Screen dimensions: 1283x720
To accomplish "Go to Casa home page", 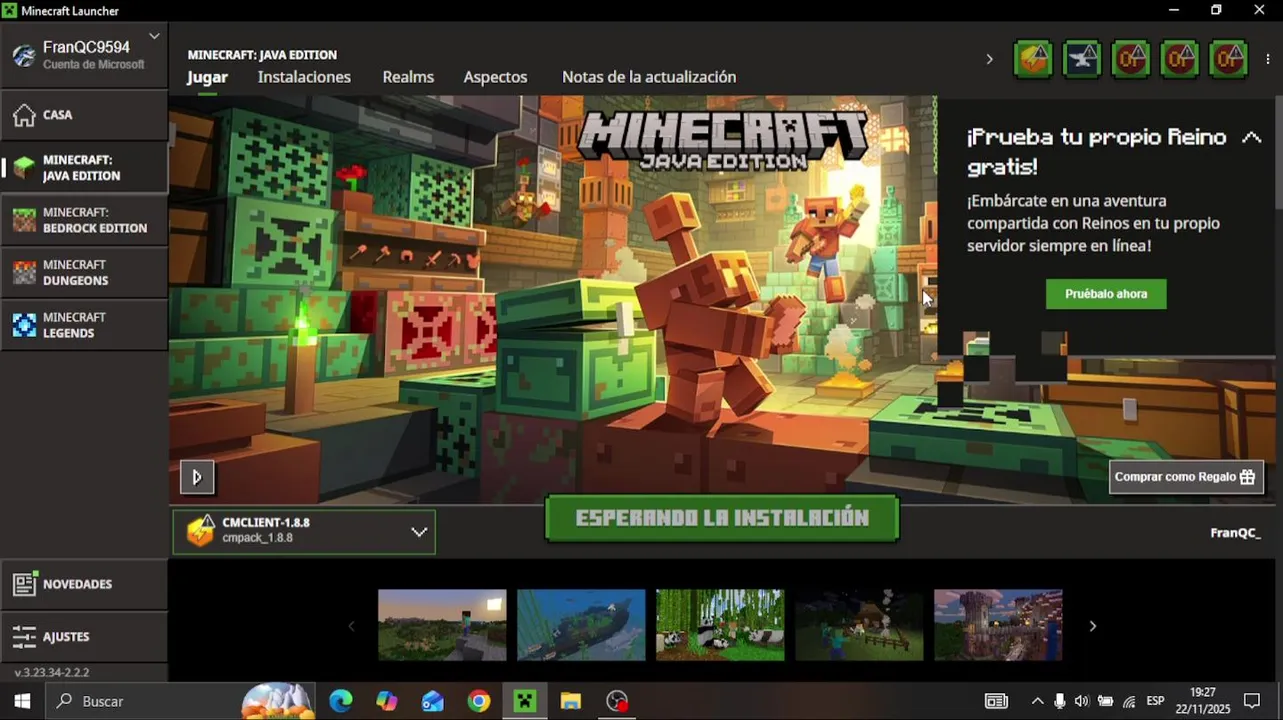I will coord(84,115).
